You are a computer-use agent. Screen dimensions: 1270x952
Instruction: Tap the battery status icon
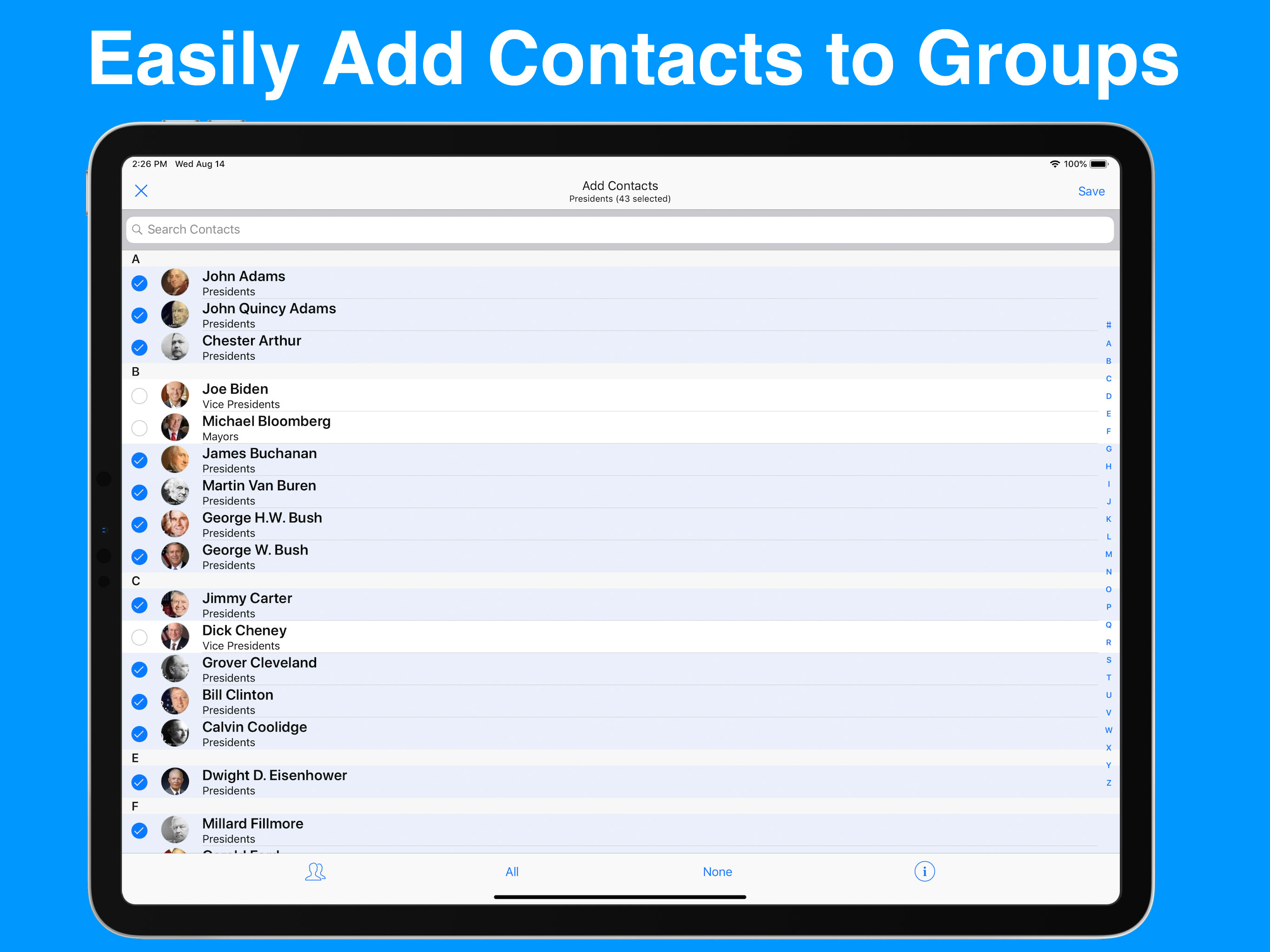point(1099,164)
